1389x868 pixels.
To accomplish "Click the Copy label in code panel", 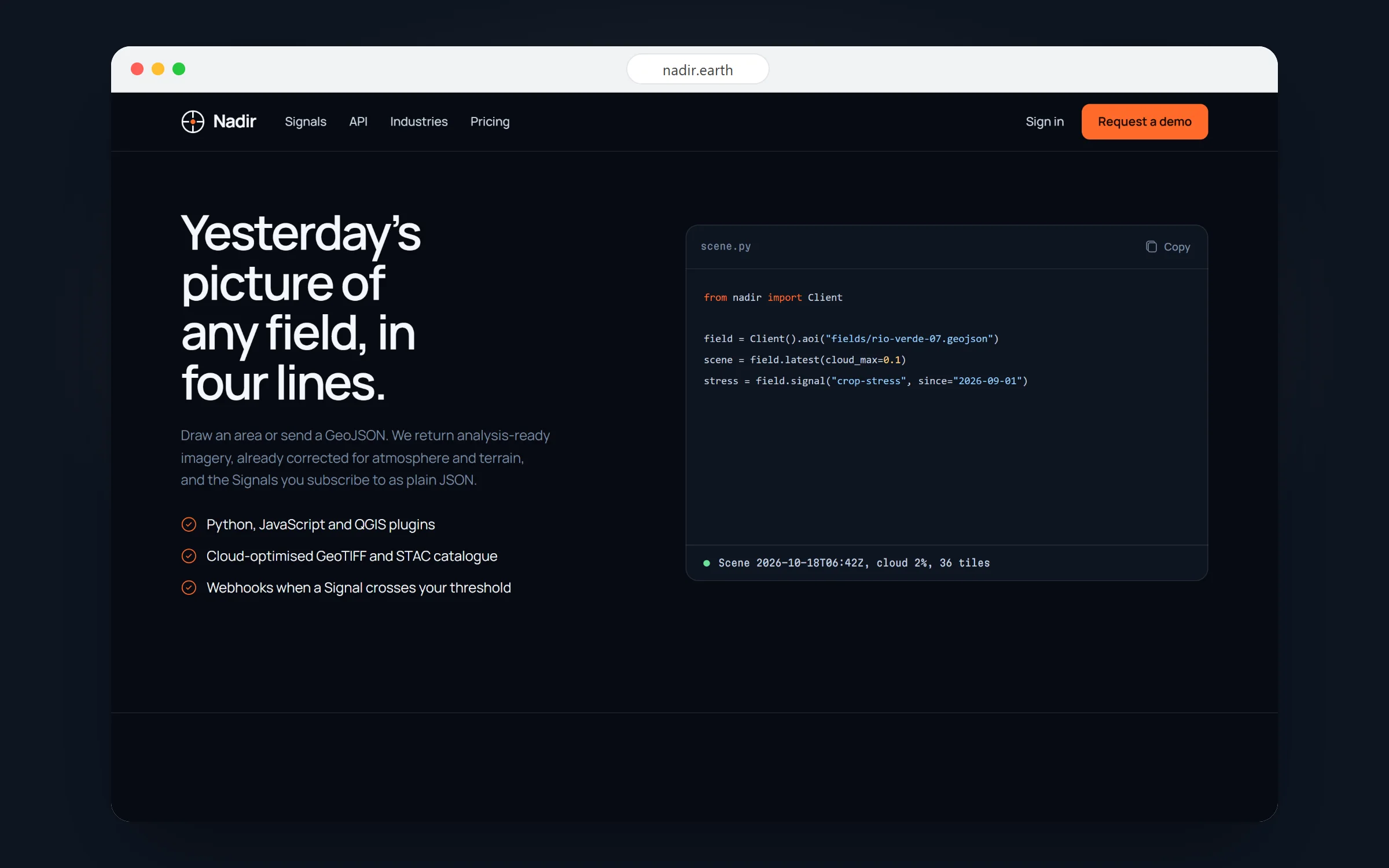I will (1177, 247).
